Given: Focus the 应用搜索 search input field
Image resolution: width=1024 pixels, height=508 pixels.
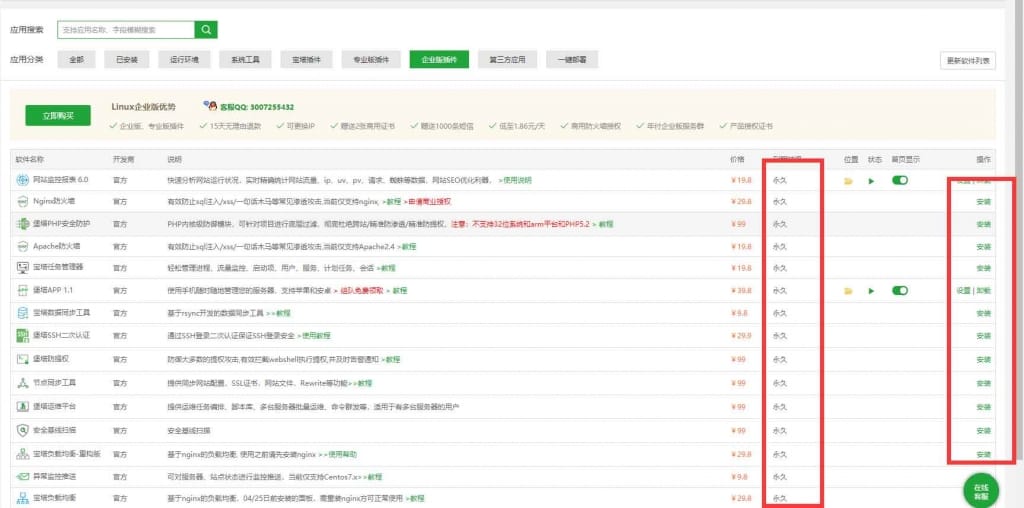Looking at the screenshot, I should tap(125, 30).
